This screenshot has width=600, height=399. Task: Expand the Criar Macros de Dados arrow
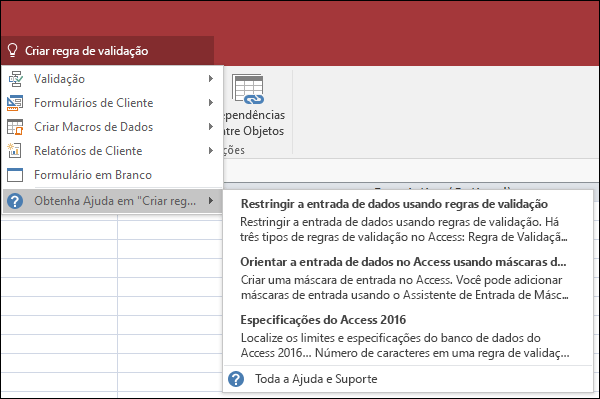click(x=210, y=127)
